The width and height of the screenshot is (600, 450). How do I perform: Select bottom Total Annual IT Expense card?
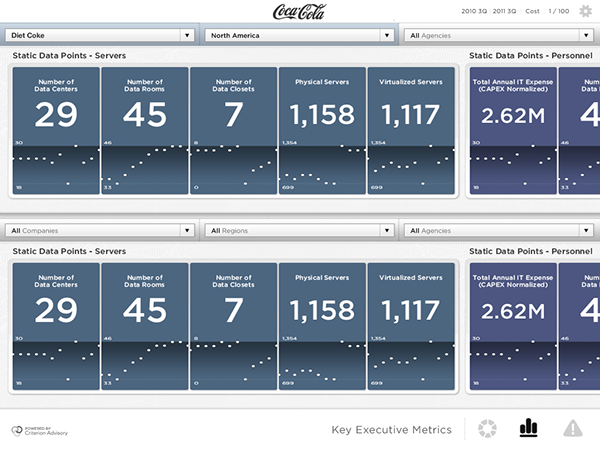click(x=513, y=326)
